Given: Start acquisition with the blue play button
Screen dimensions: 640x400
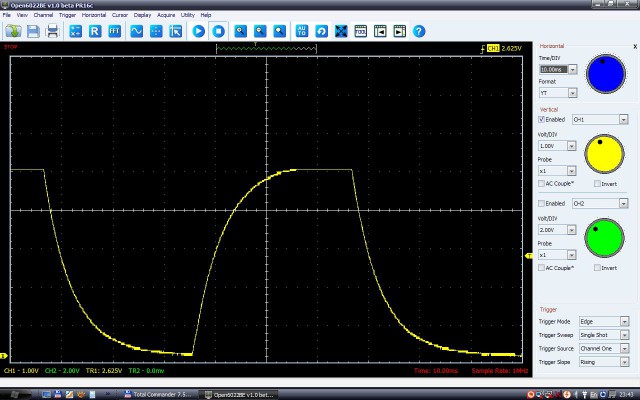Looking at the screenshot, I should pyautogui.click(x=199, y=31).
